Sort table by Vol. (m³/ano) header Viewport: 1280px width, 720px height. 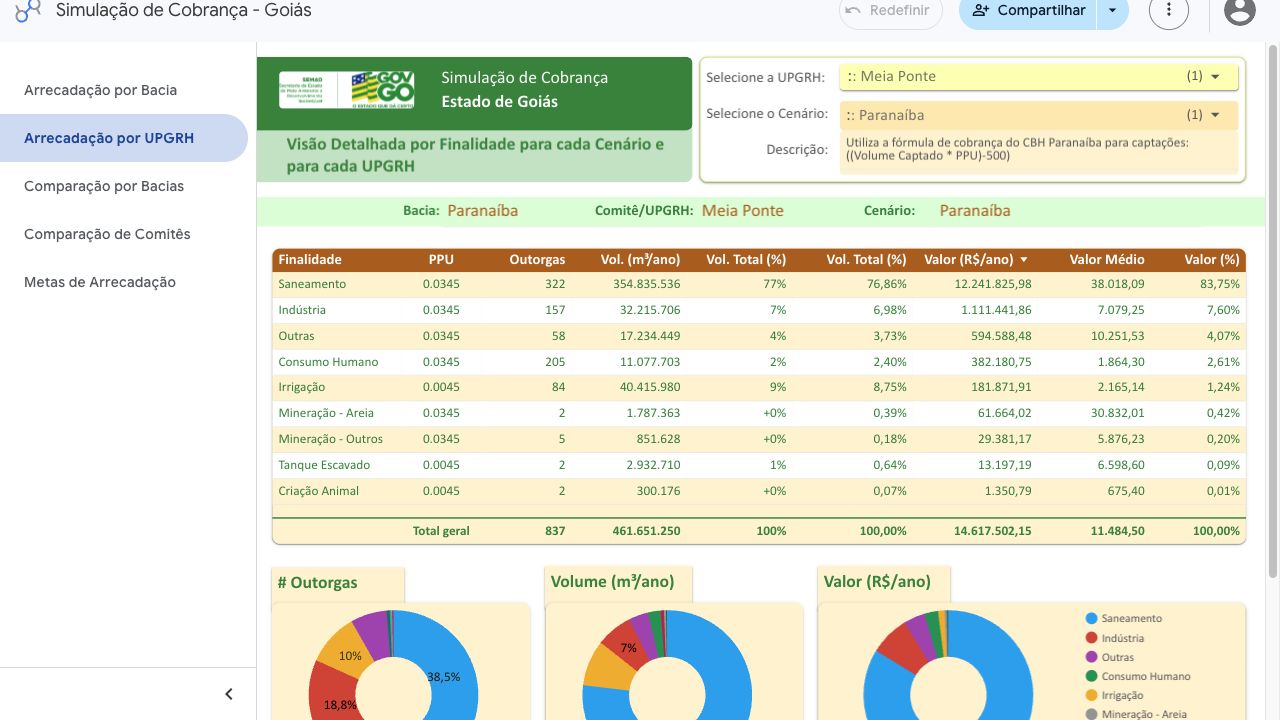point(640,260)
